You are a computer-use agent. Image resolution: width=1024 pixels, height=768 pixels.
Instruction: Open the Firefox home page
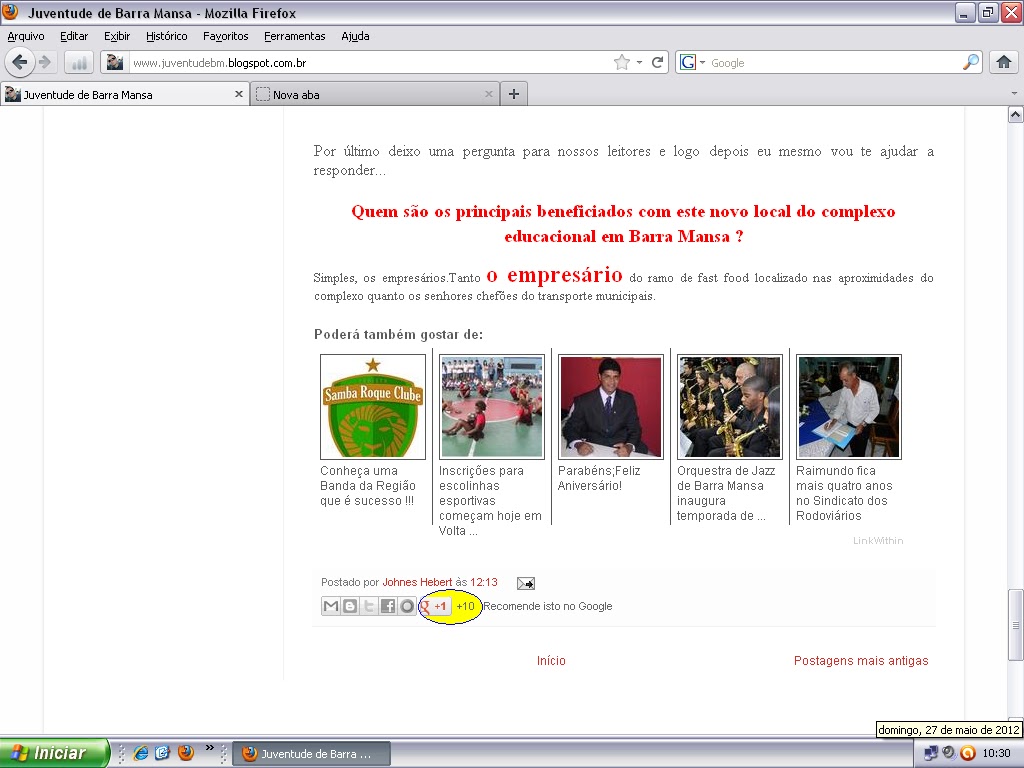1003,63
